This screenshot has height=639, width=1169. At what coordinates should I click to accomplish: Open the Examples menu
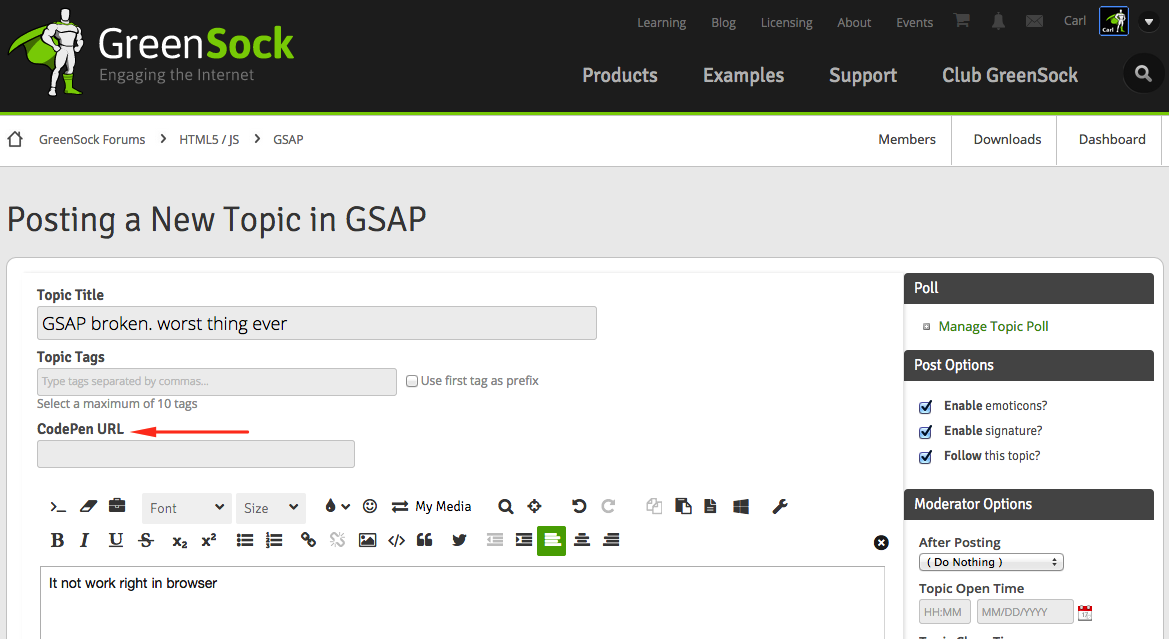click(x=743, y=75)
